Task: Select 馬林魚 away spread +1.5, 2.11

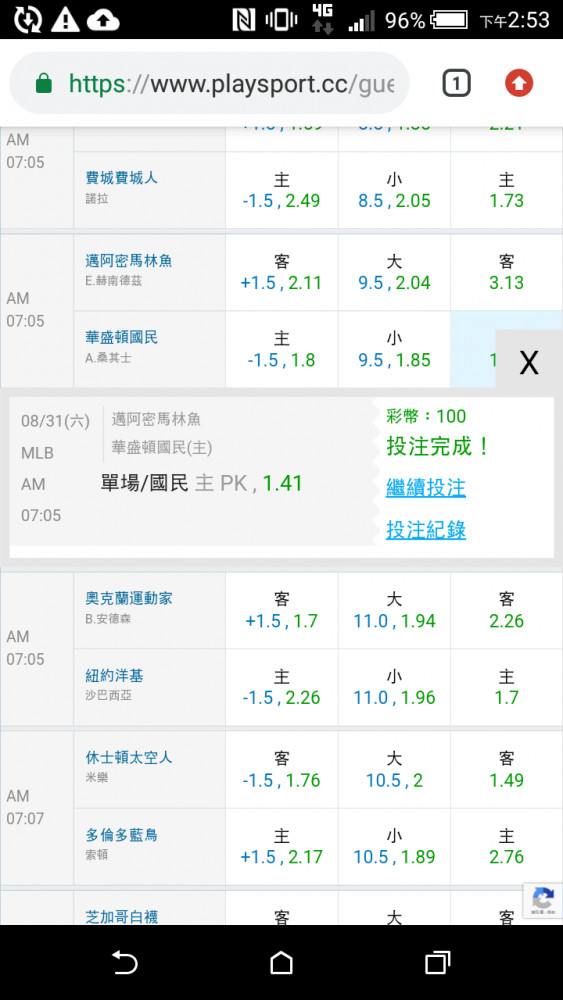Action: pos(282,272)
